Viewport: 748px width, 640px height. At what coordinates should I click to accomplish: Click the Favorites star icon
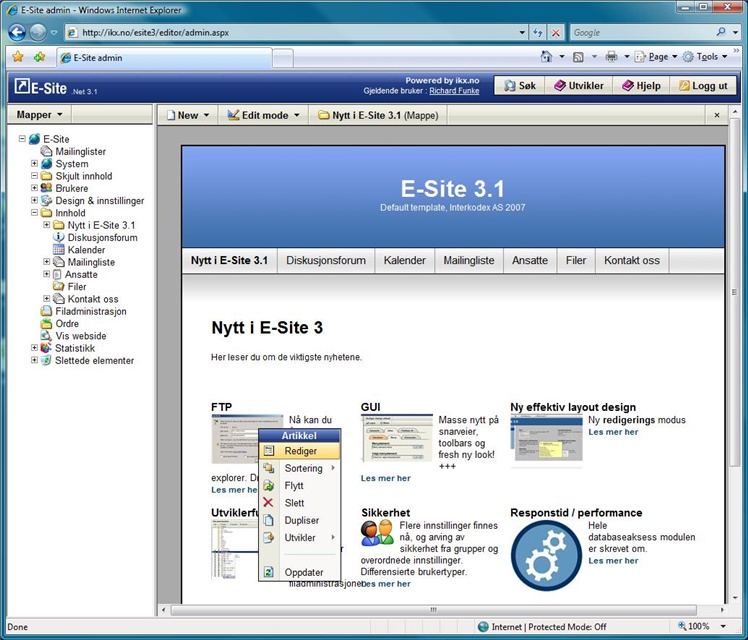[18, 57]
